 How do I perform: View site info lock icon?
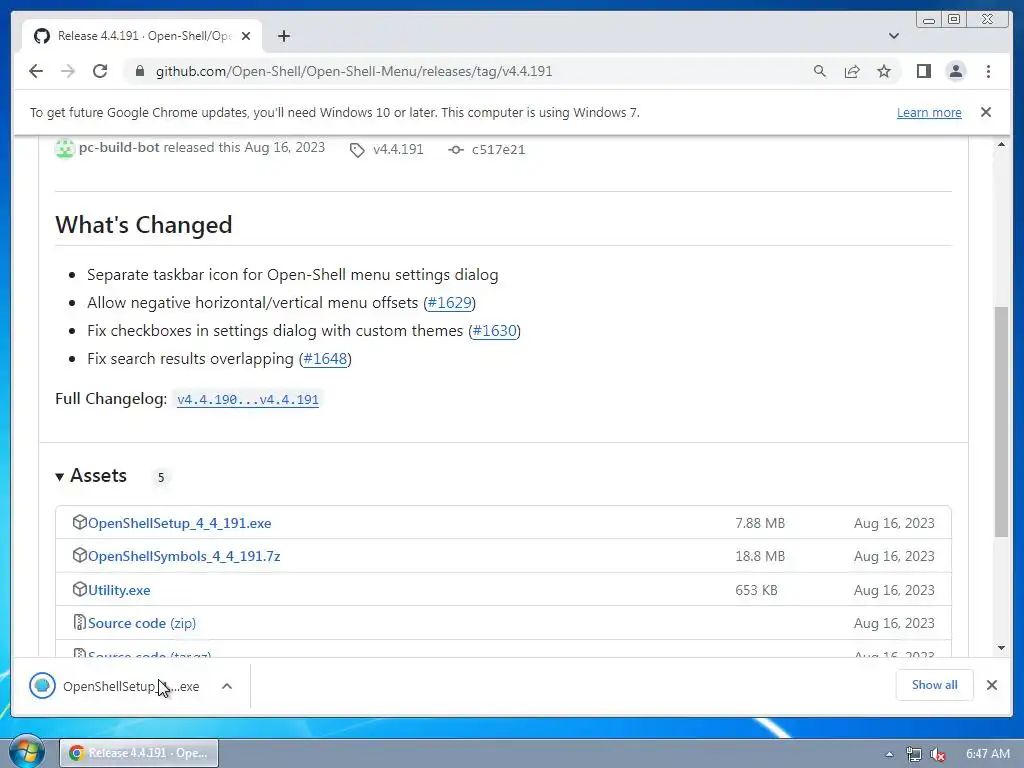pos(139,71)
